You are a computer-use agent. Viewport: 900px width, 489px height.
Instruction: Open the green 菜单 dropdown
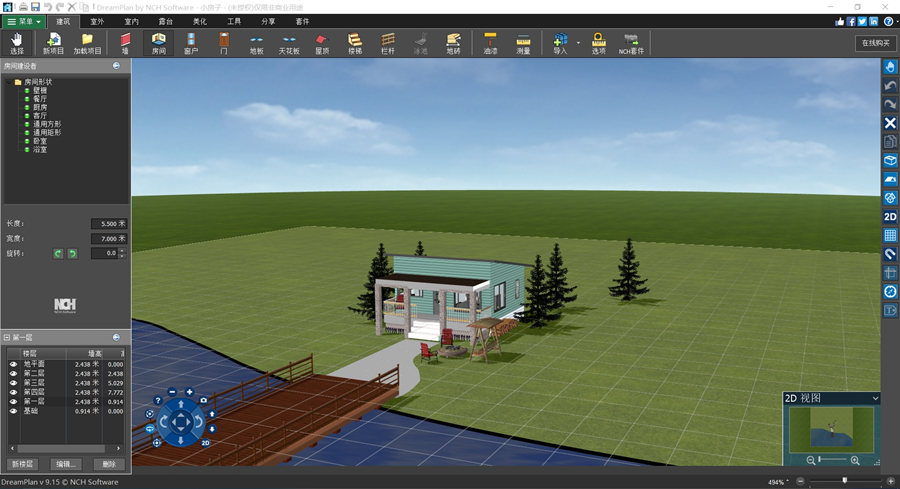point(24,21)
